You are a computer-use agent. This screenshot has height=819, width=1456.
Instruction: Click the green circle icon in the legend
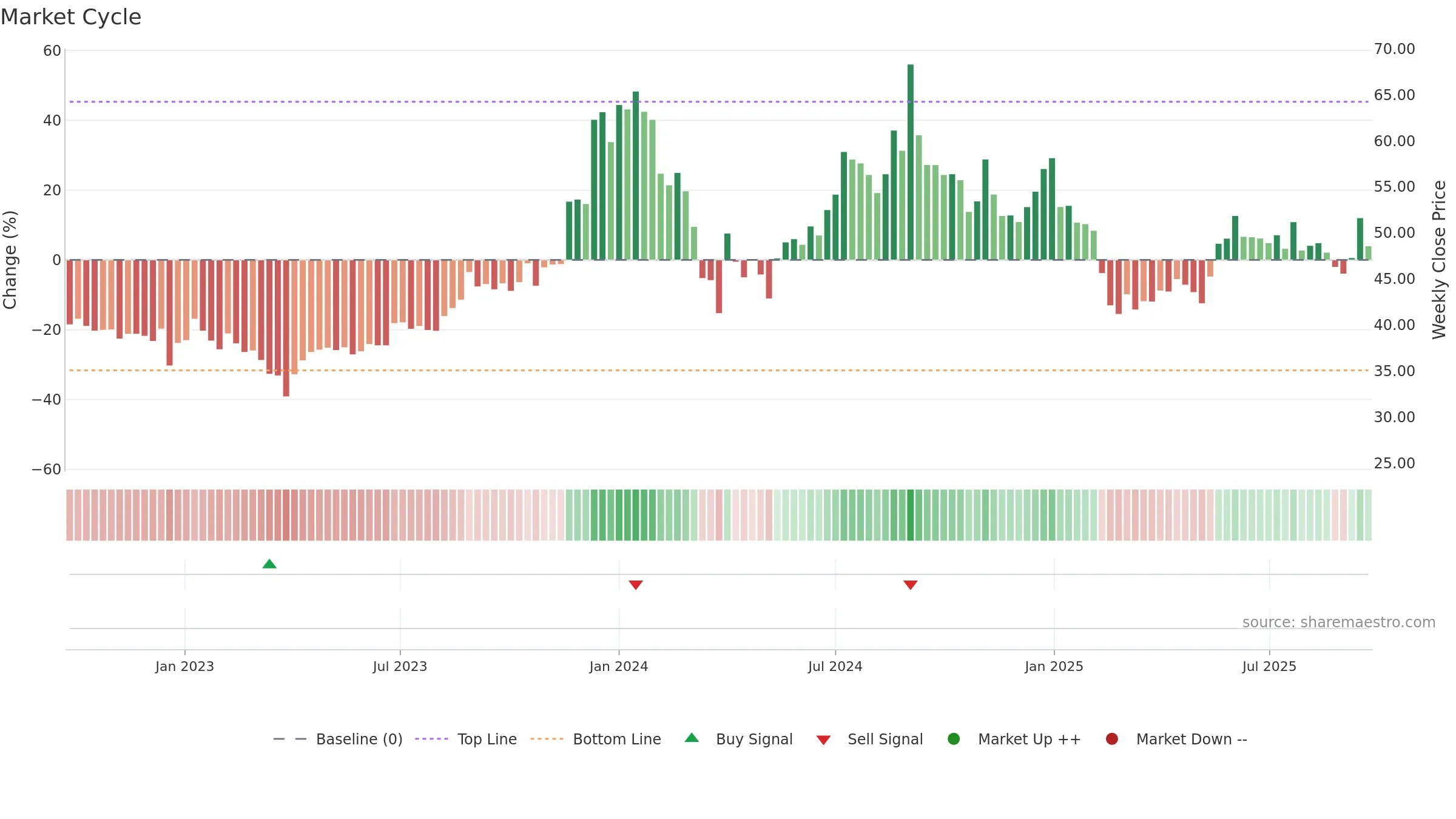click(x=954, y=739)
